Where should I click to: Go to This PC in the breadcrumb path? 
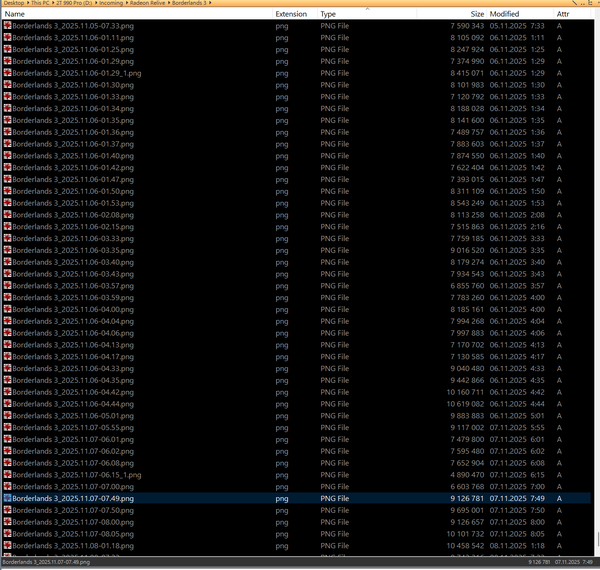coord(40,3)
